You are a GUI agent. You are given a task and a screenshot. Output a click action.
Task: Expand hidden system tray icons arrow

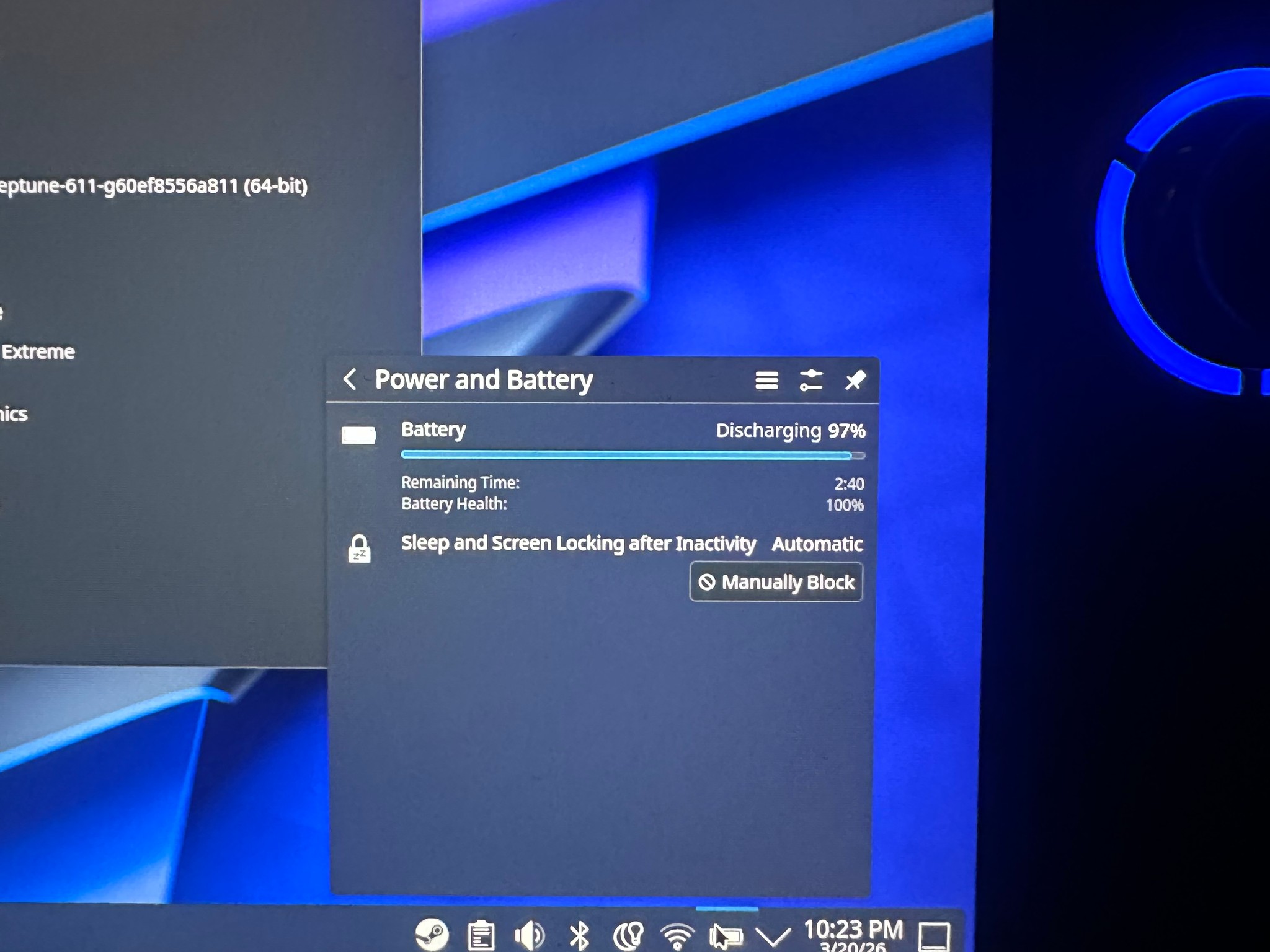(x=773, y=937)
